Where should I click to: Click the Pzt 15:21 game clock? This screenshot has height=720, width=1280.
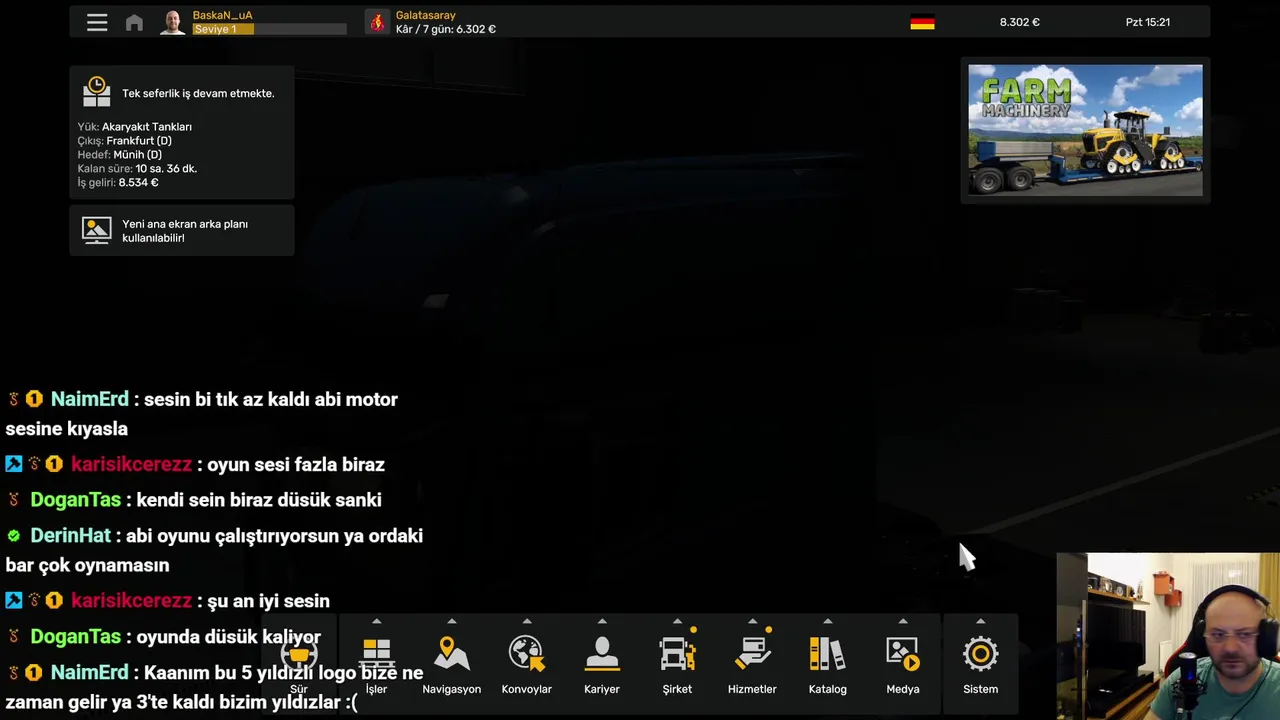click(x=1148, y=22)
